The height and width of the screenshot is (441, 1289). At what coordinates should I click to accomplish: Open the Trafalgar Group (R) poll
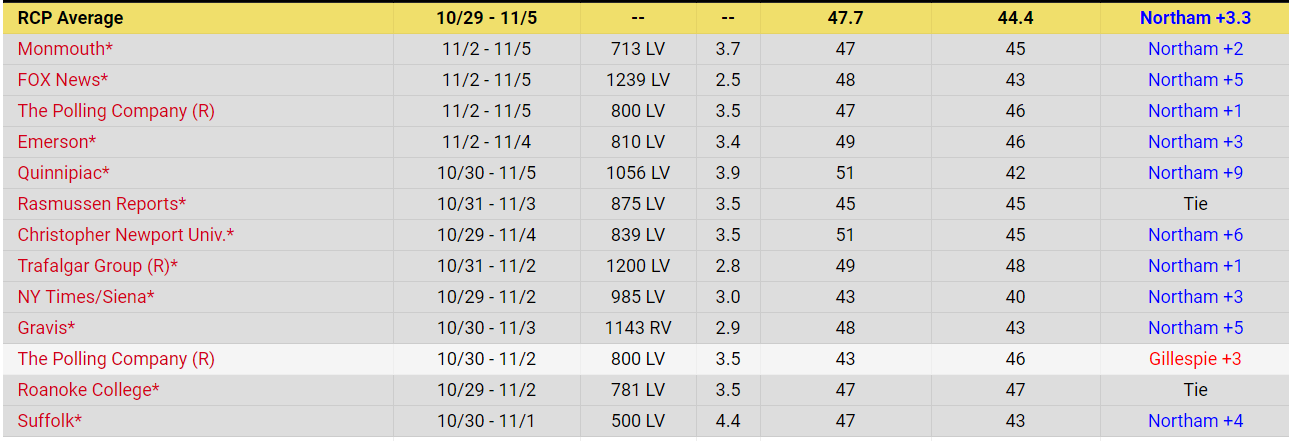pyautogui.click(x=97, y=266)
